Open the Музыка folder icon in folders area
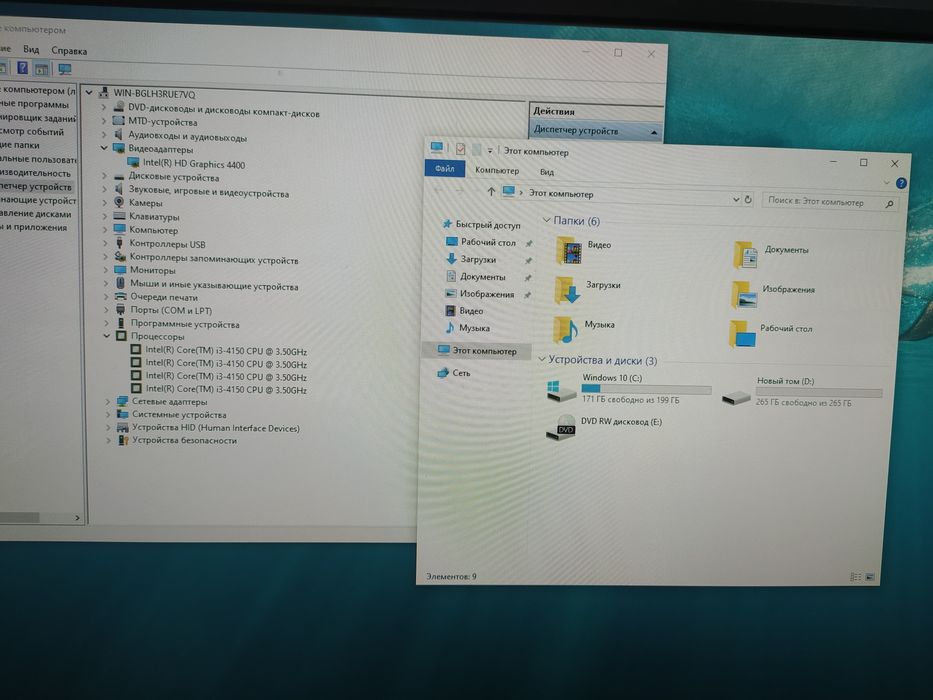933x700 pixels. click(x=565, y=330)
